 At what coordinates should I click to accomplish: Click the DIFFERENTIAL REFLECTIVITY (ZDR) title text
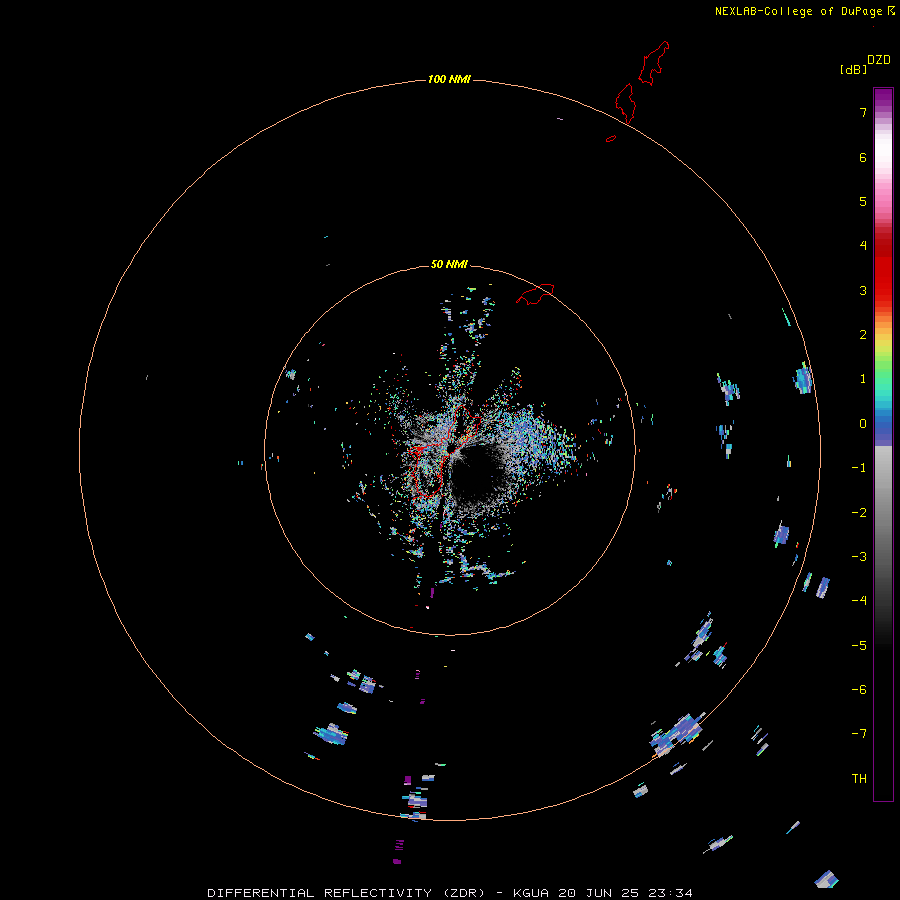pos(346,893)
